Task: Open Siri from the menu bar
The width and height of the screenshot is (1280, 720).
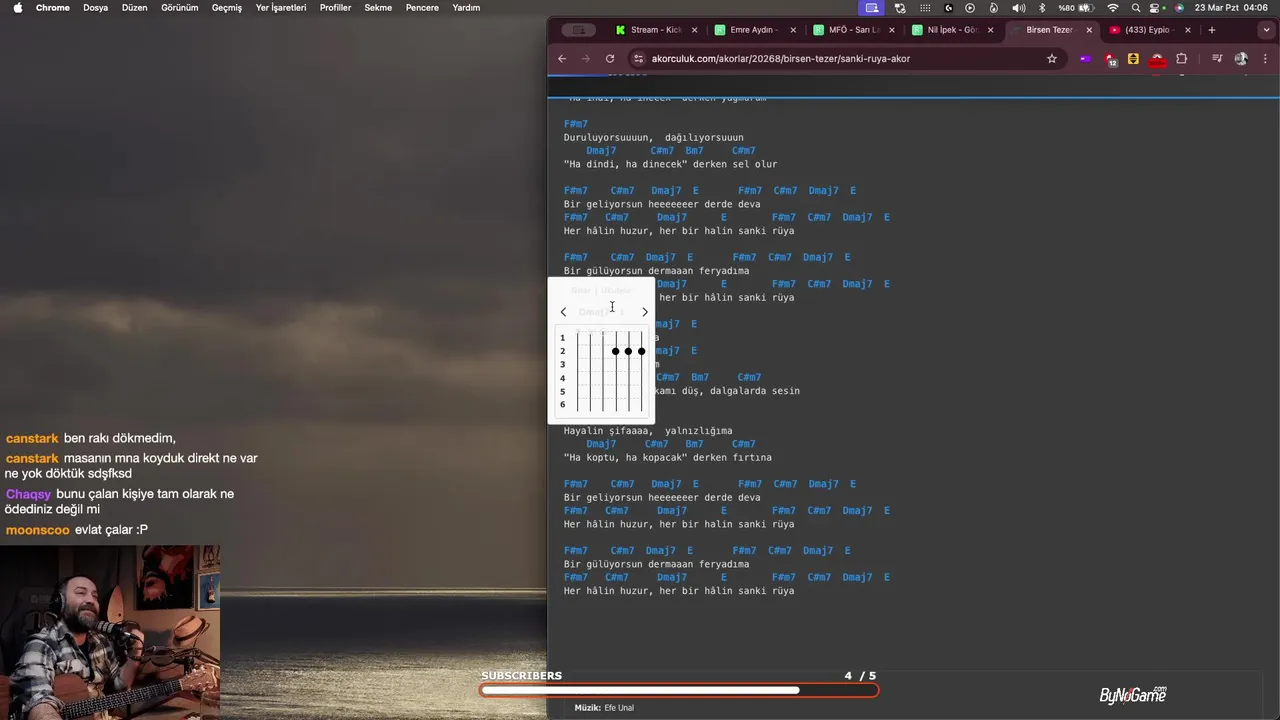Action: [1180, 7]
